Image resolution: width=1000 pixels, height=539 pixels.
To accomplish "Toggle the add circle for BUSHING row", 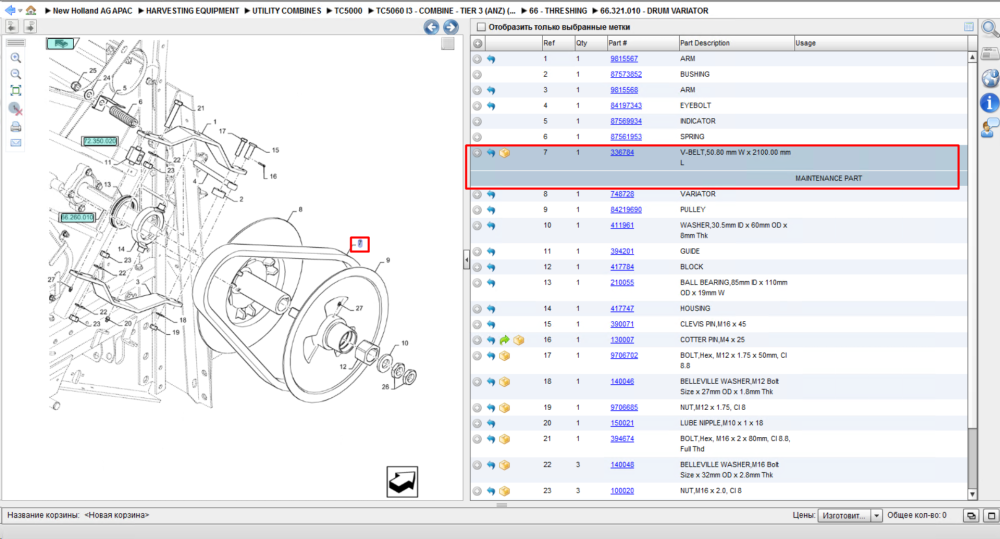I will (x=477, y=75).
